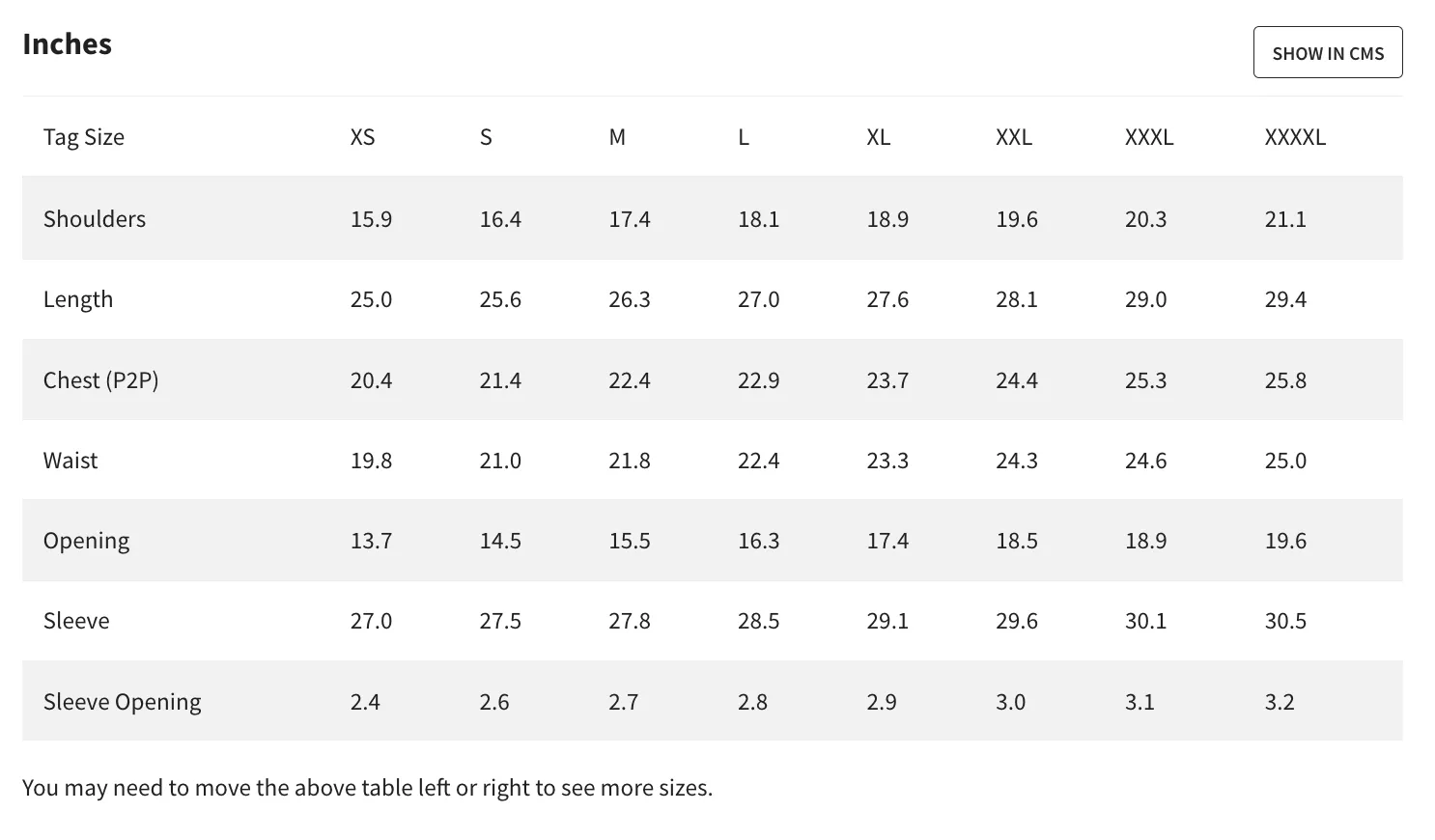Select the XL size column header
This screenshot has width=1435, height=840.
tap(878, 137)
